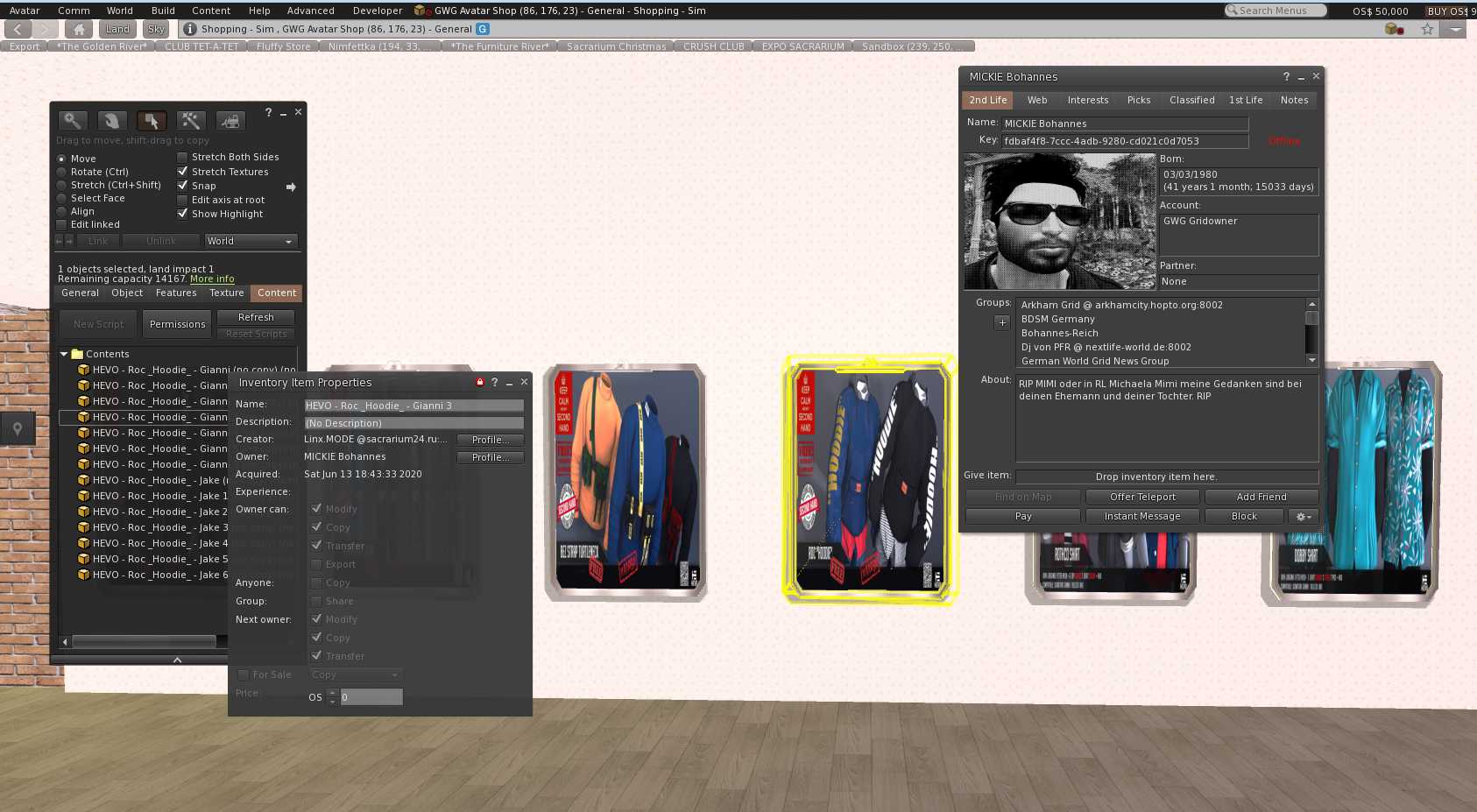Open the Developer menu
Screen dimensions: 1477x812
click(x=378, y=11)
